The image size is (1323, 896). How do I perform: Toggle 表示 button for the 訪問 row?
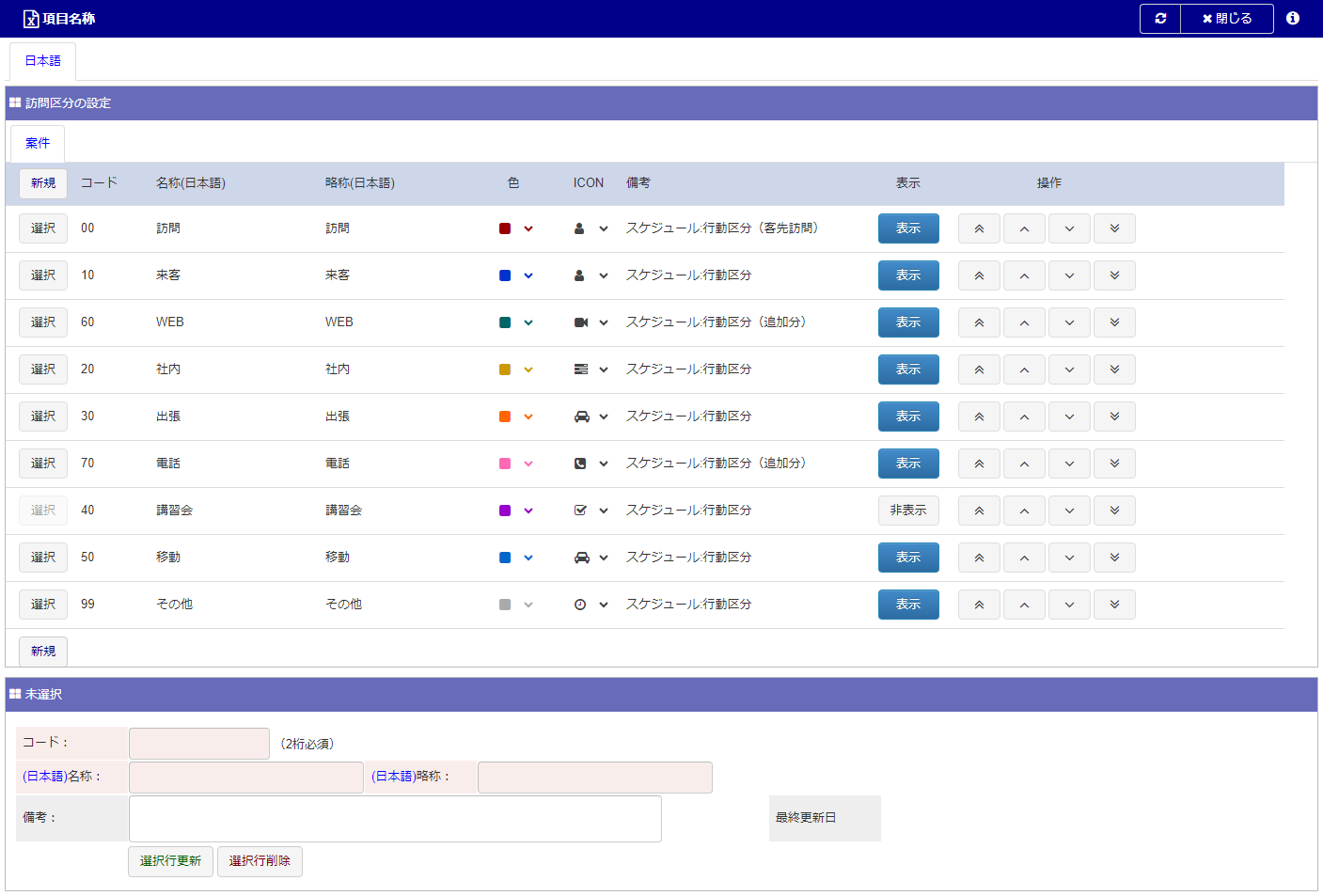point(908,228)
